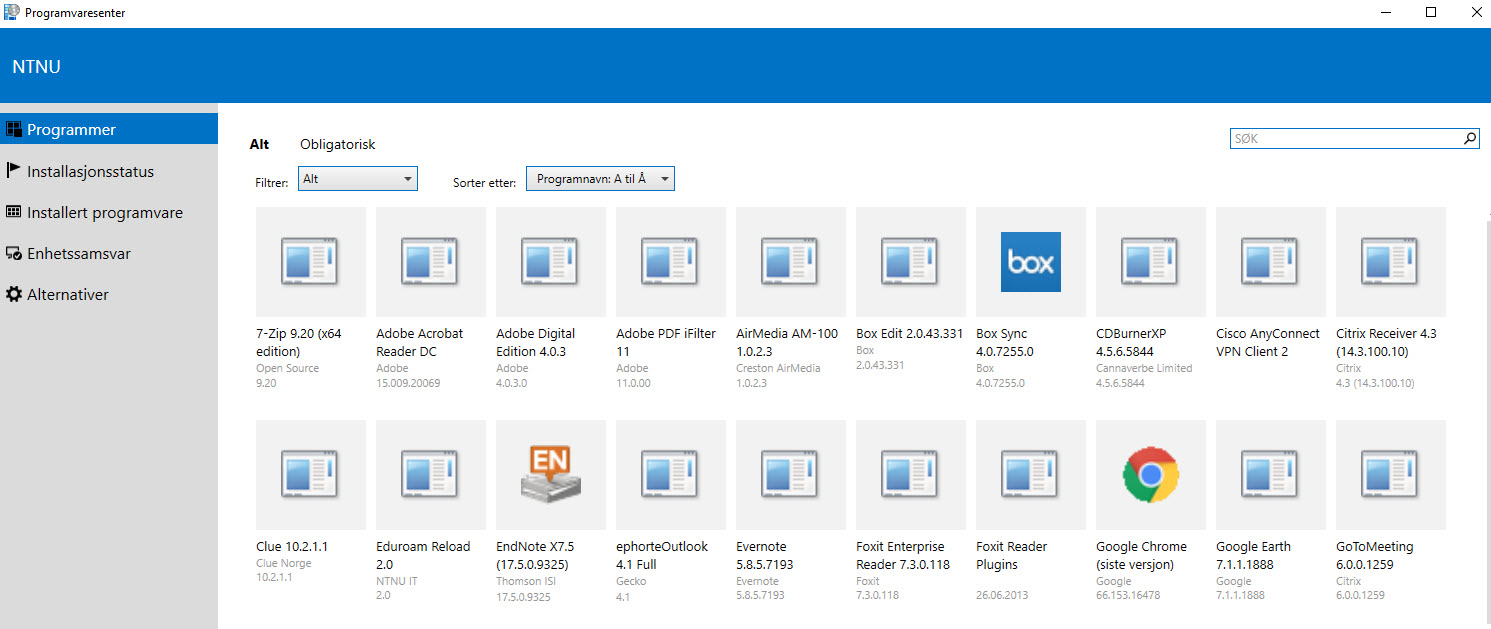Click the Cisco AnyConnect VPN Client 2 label
The image size is (1491, 629).
click(x=1268, y=342)
